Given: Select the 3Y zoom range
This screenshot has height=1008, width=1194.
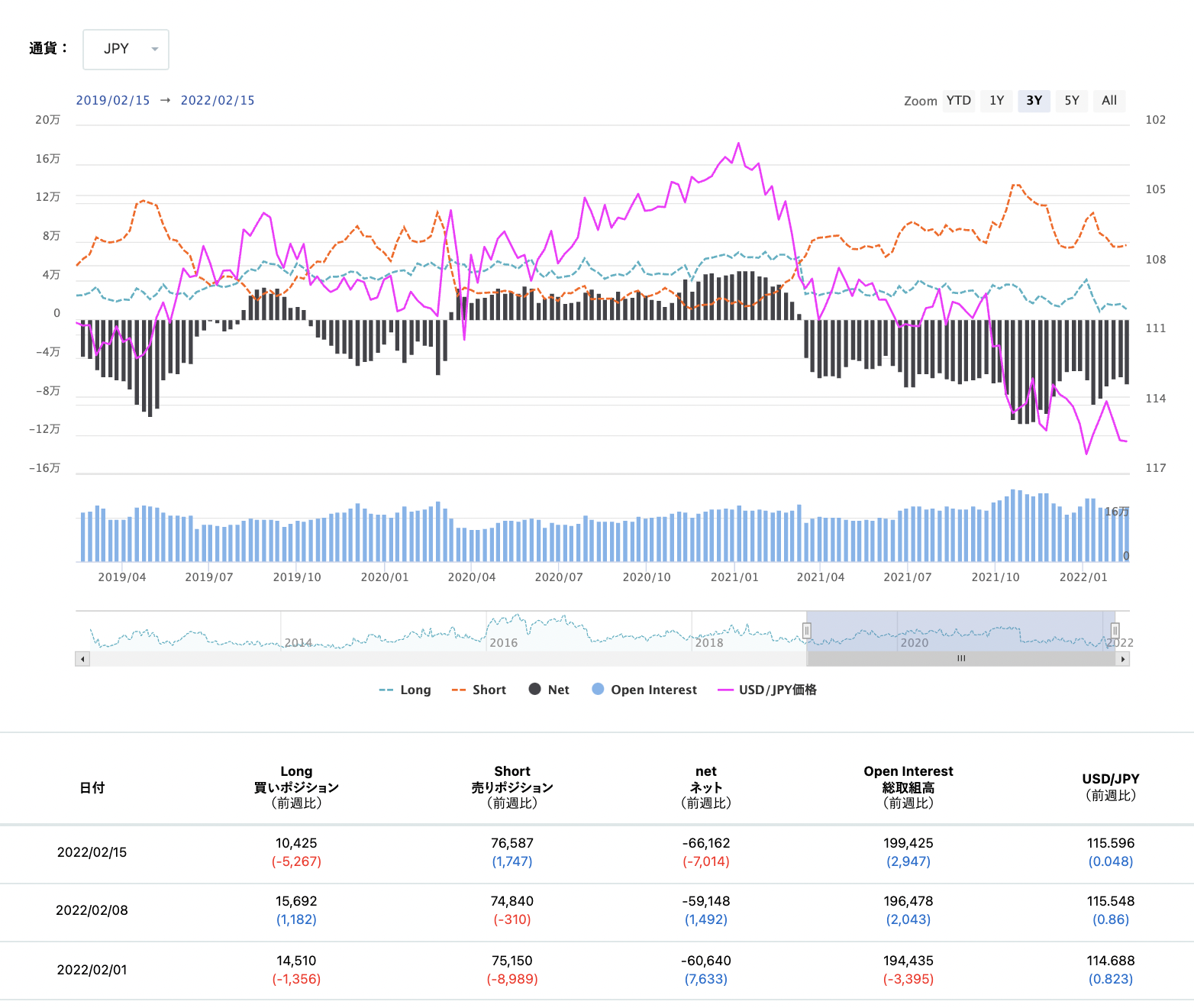Looking at the screenshot, I should point(1034,101).
